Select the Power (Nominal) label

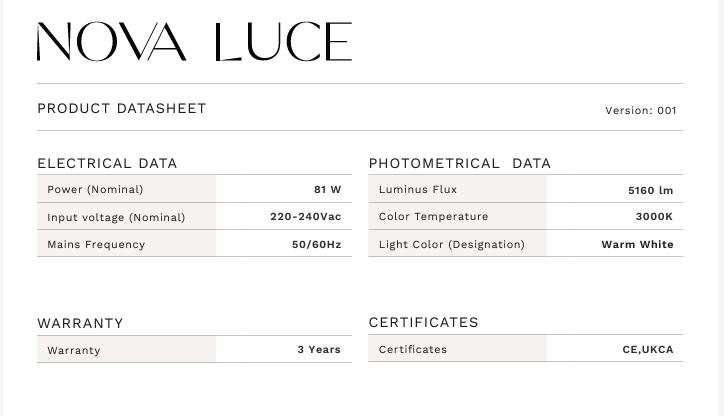point(95,189)
